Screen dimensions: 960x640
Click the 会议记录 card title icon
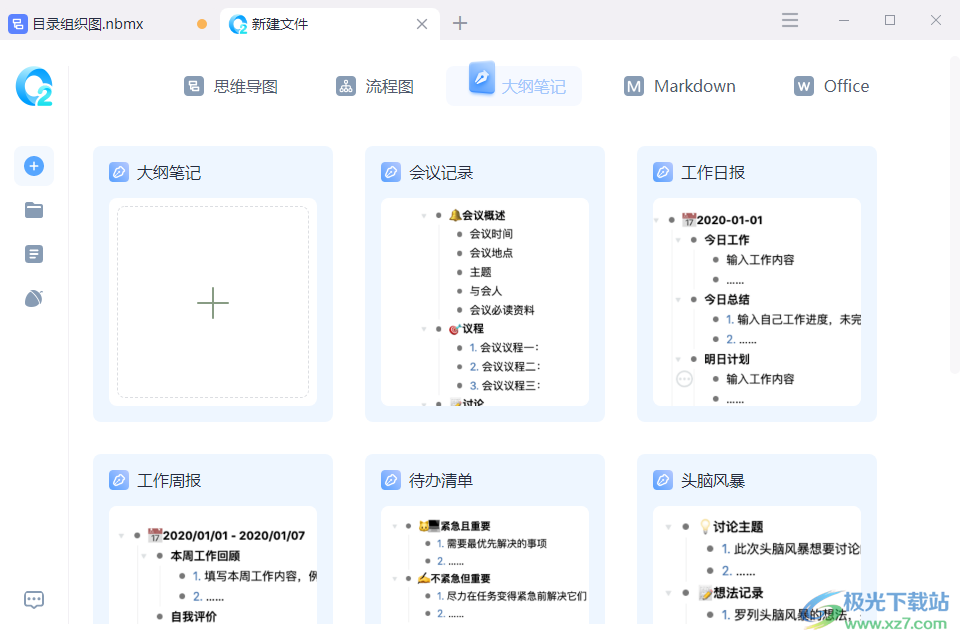[391, 172]
